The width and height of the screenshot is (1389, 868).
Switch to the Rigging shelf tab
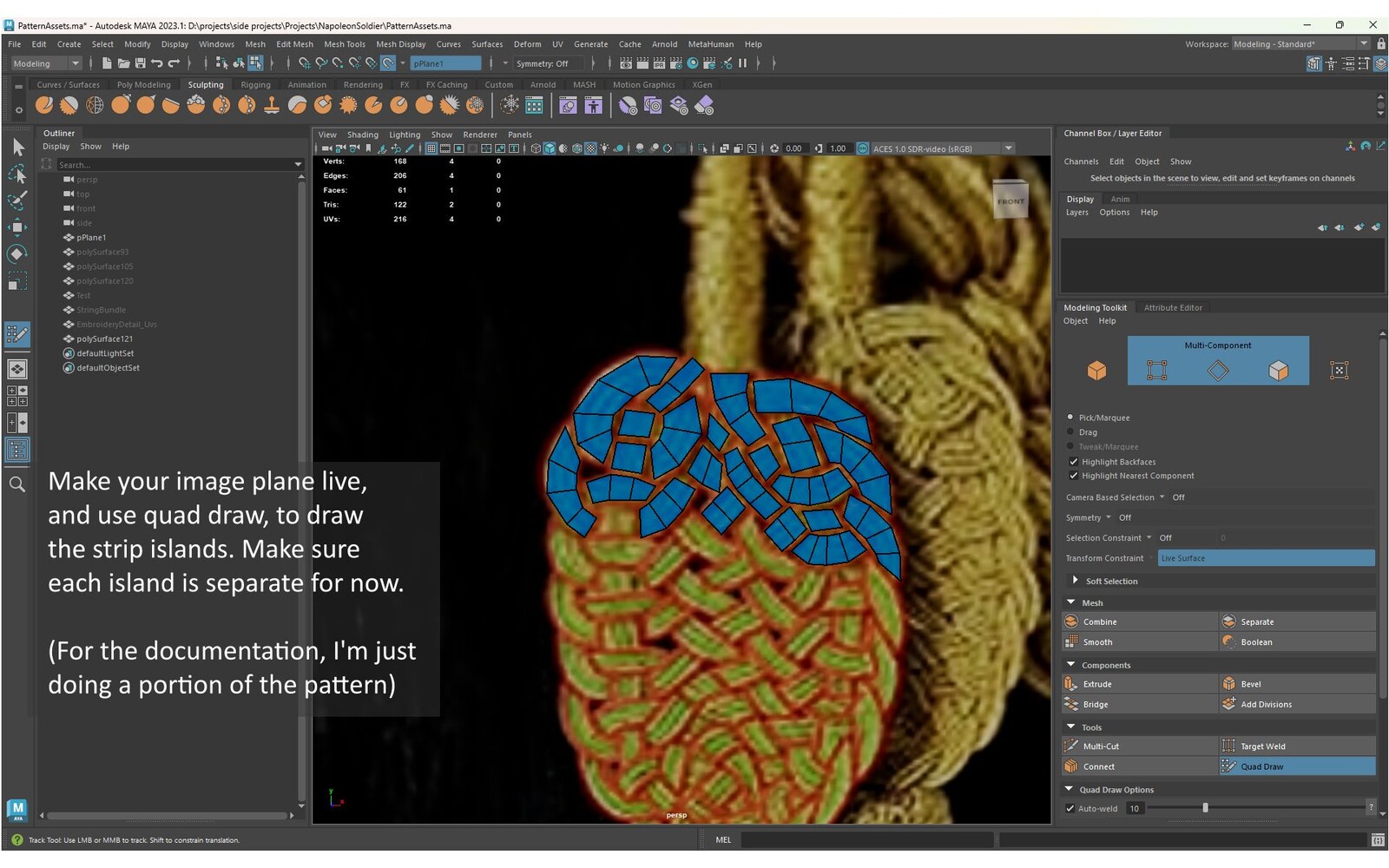point(255,85)
